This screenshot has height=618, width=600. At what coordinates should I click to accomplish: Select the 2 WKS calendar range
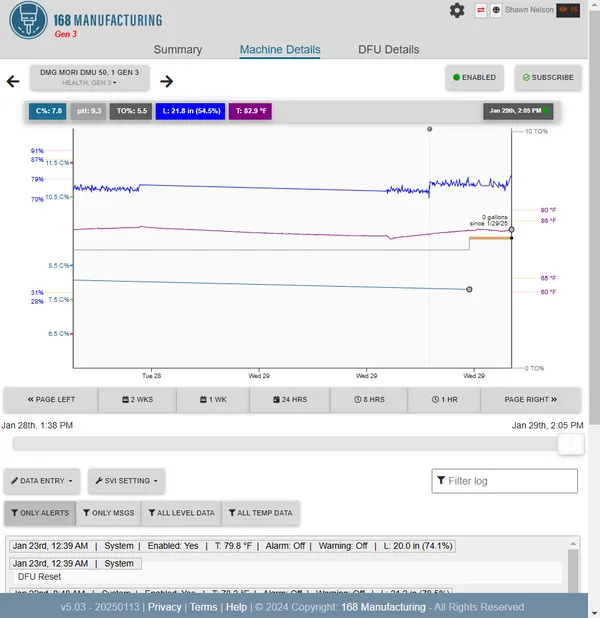pos(139,400)
